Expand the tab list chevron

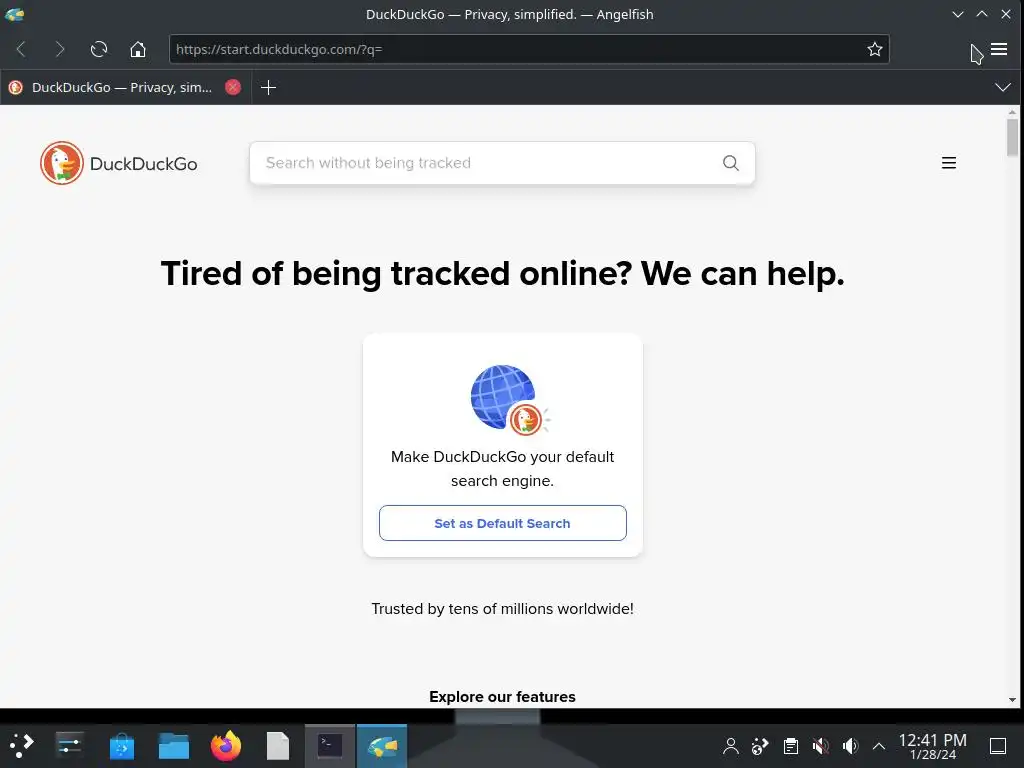click(x=1002, y=88)
